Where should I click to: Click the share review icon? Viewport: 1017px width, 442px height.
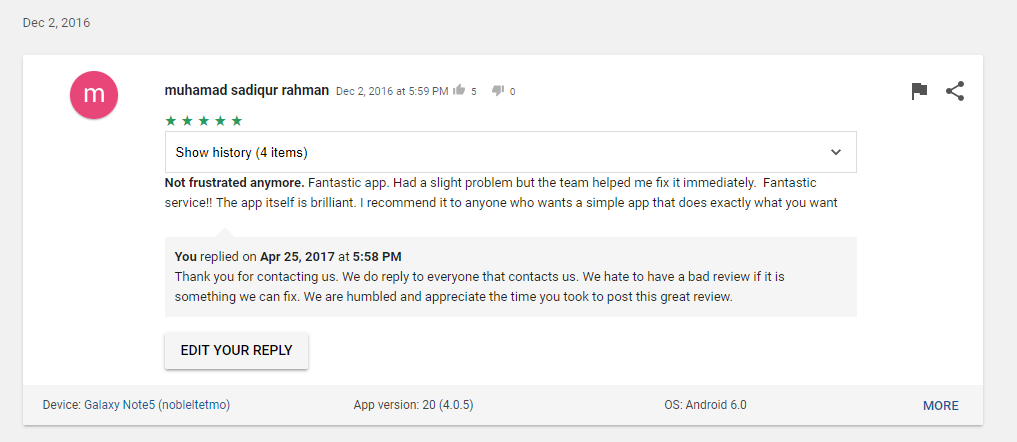point(955,92)
